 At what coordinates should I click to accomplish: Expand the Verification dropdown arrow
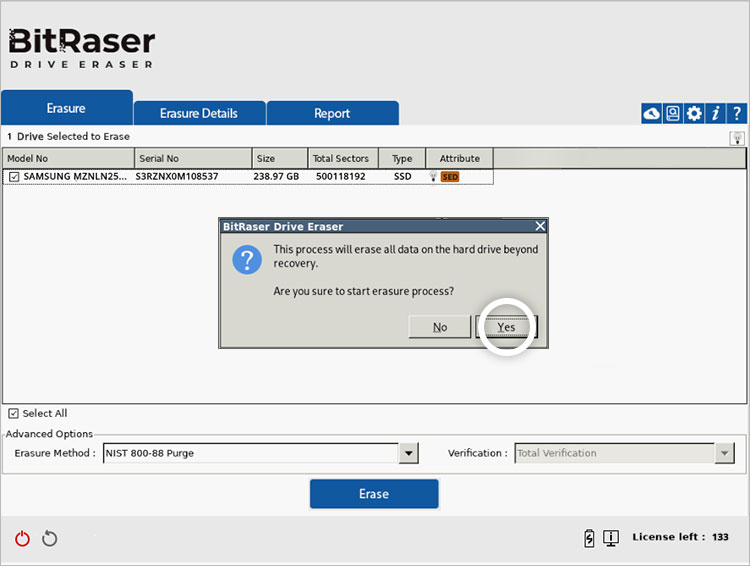pos(725,453)
